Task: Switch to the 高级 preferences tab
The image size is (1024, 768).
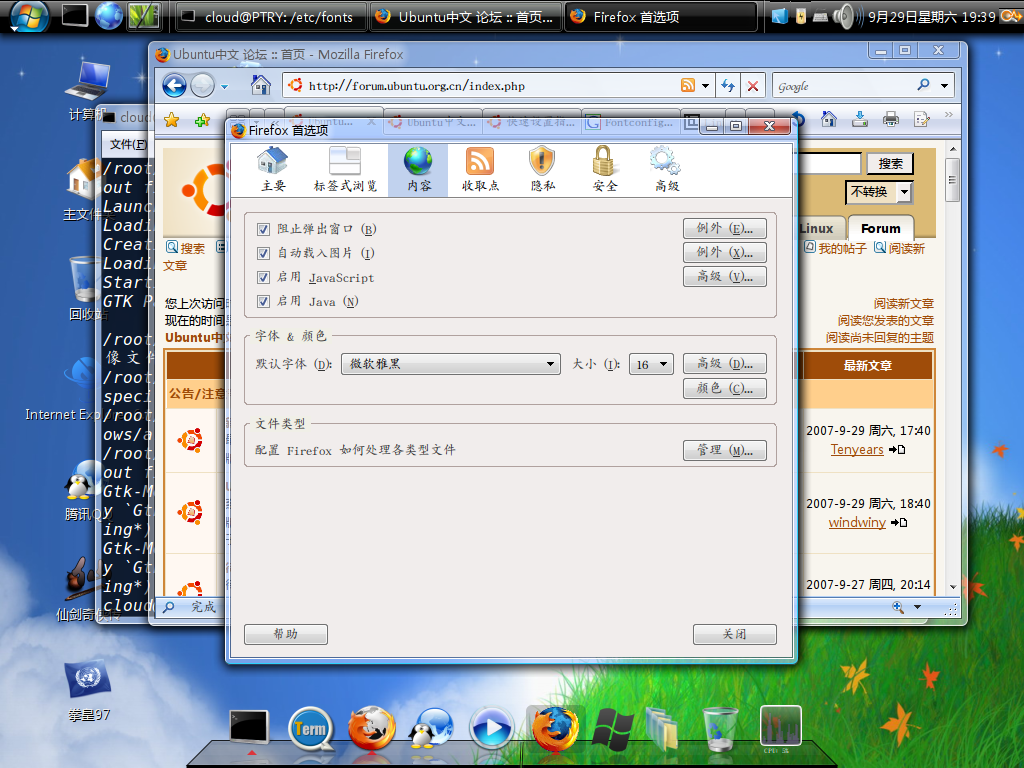Action: (667, 169)
